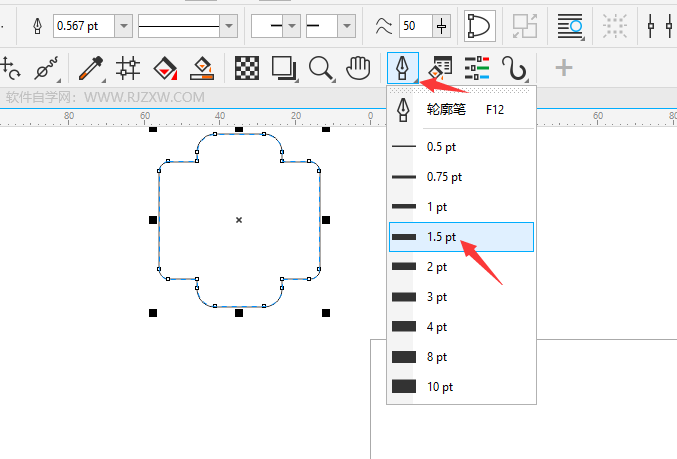Activate the Pan hand tool
The height and width of the screenshot is (459, 677).
click(x=358, y=68)
